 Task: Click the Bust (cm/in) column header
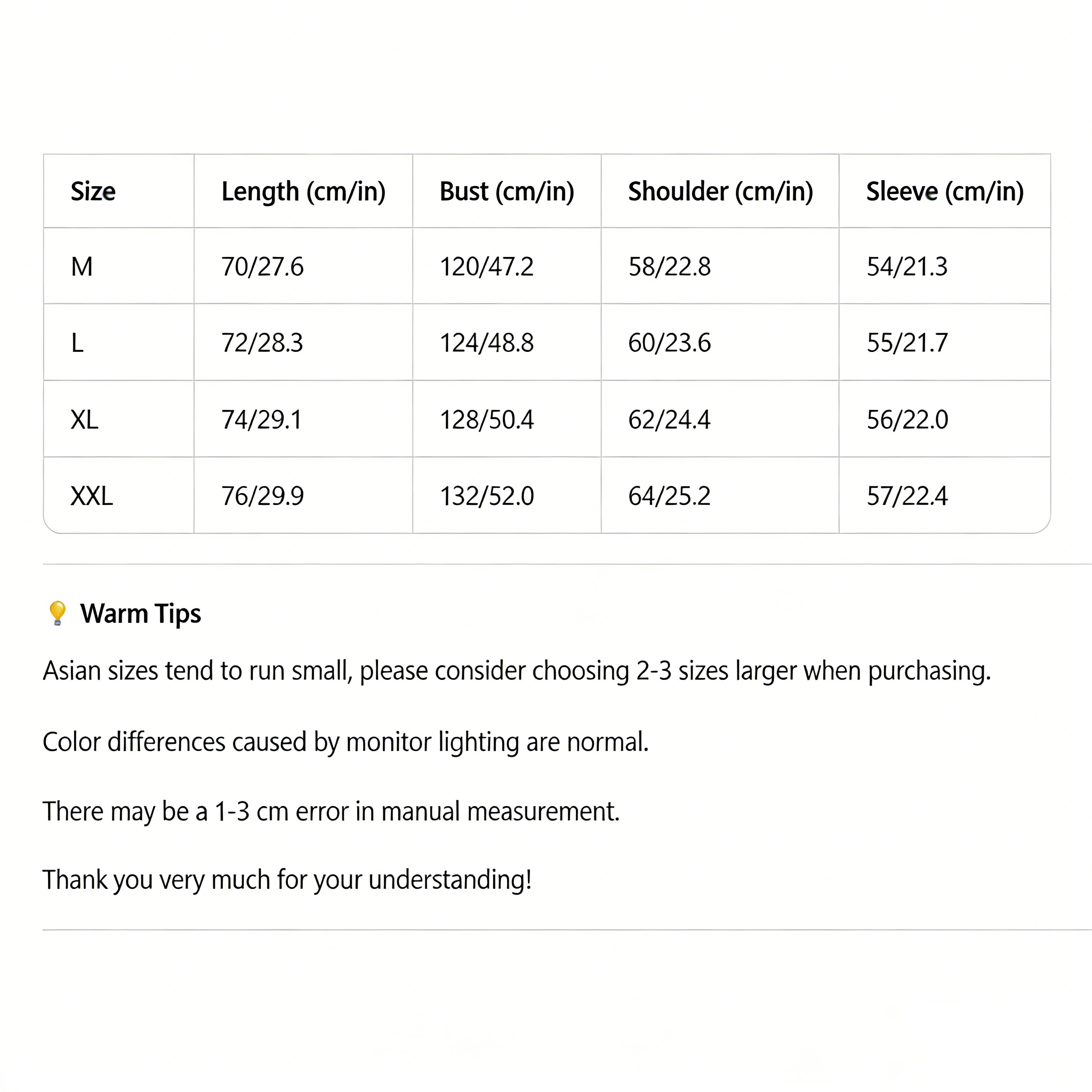[x=507, y=191]
